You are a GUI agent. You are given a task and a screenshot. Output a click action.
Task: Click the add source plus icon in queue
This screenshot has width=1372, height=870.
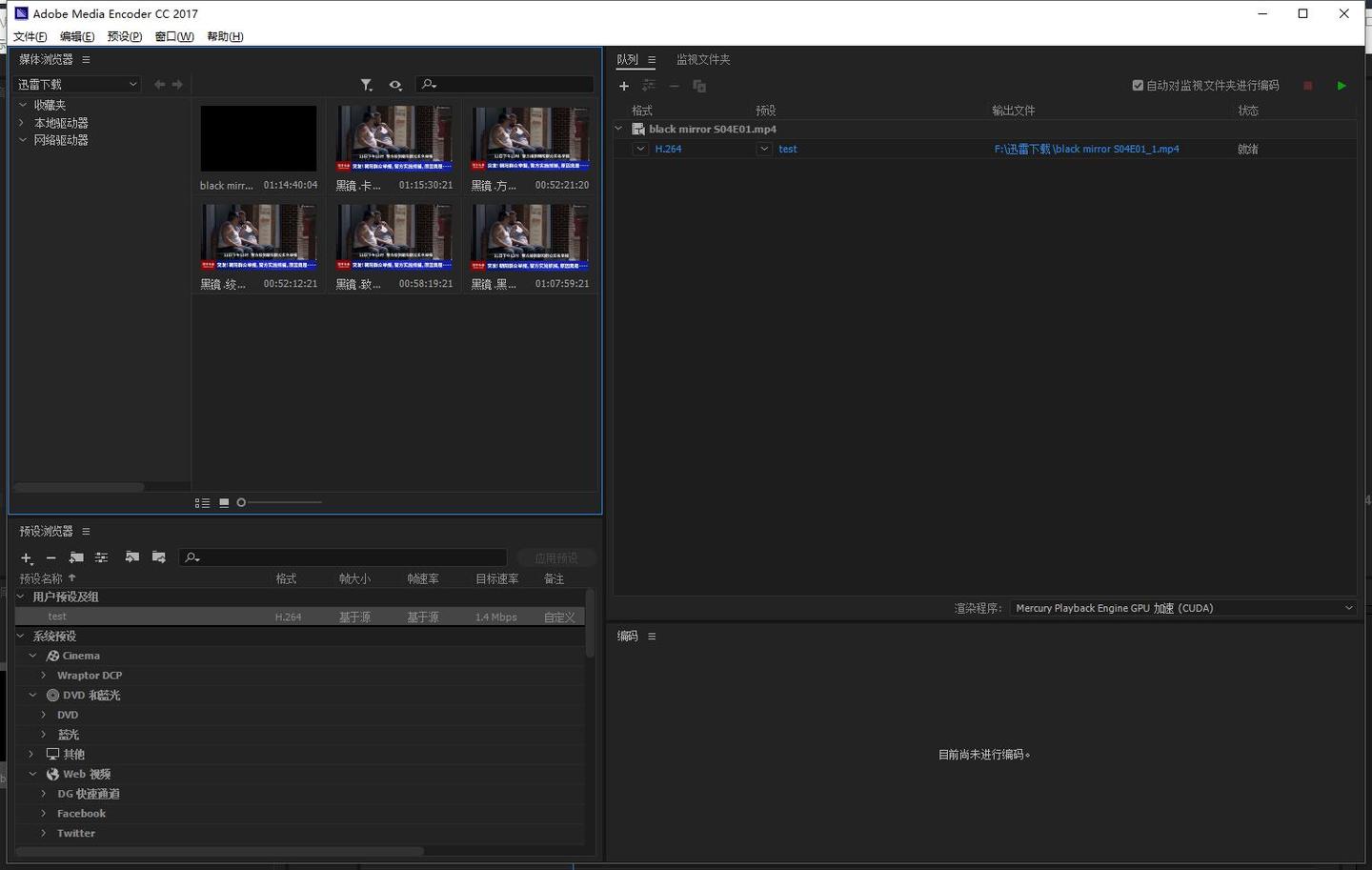tap(624, 86)
